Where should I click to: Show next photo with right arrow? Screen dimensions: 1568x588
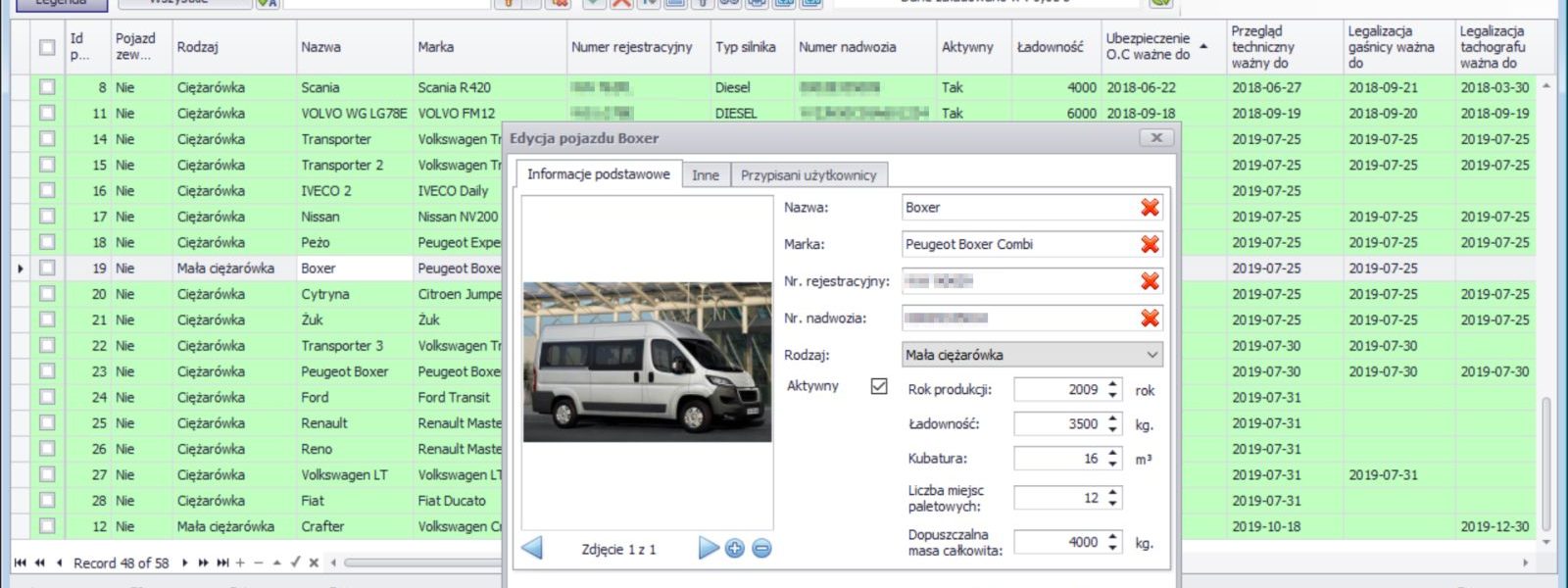[x=708, y=549]
